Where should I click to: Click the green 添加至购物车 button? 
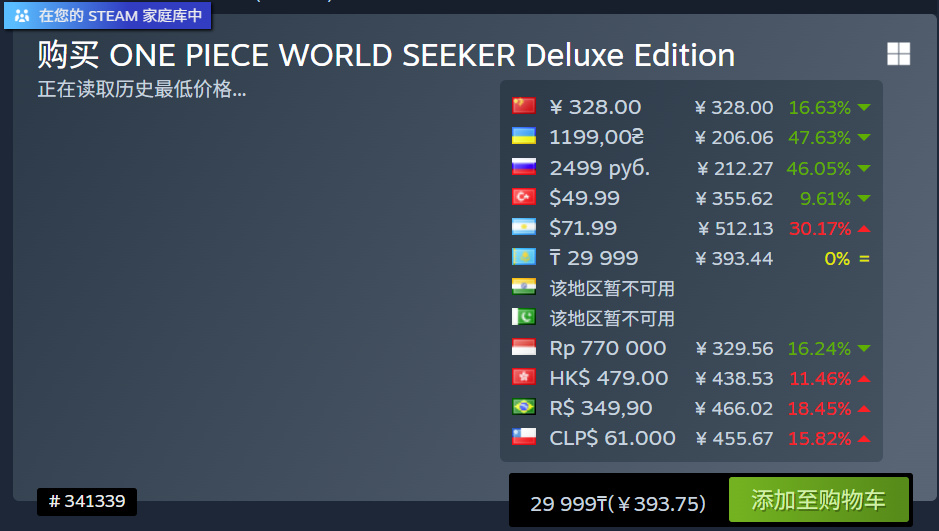819,499
